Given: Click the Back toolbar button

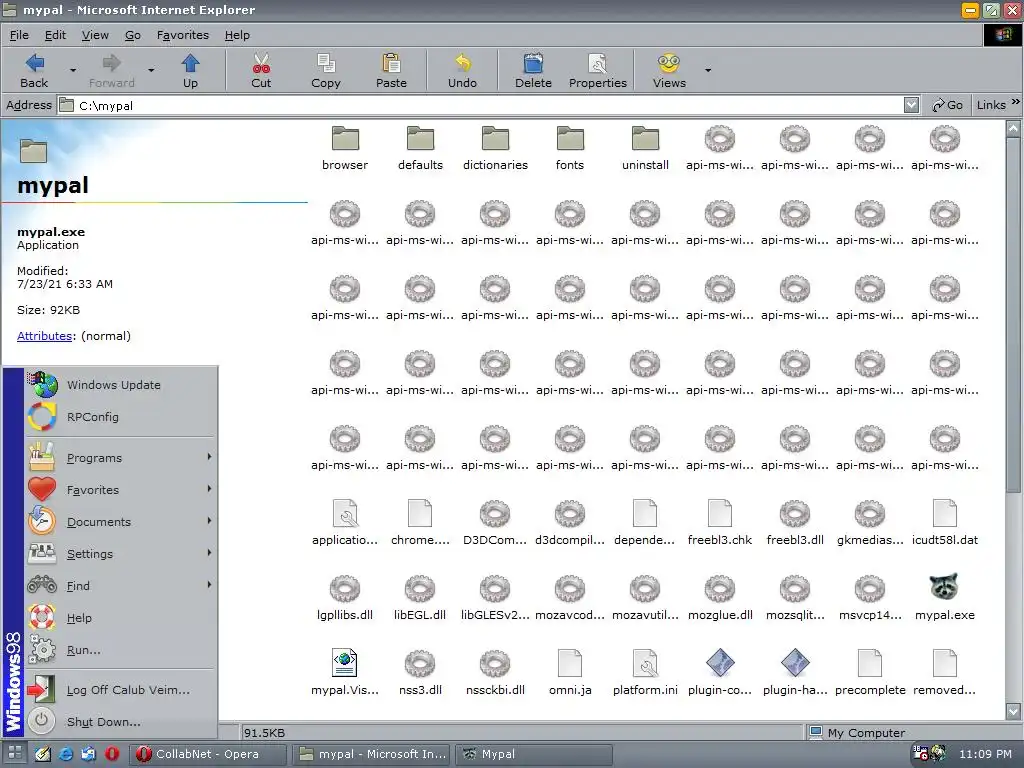Looking at the screenshot, I should point(34,71).
